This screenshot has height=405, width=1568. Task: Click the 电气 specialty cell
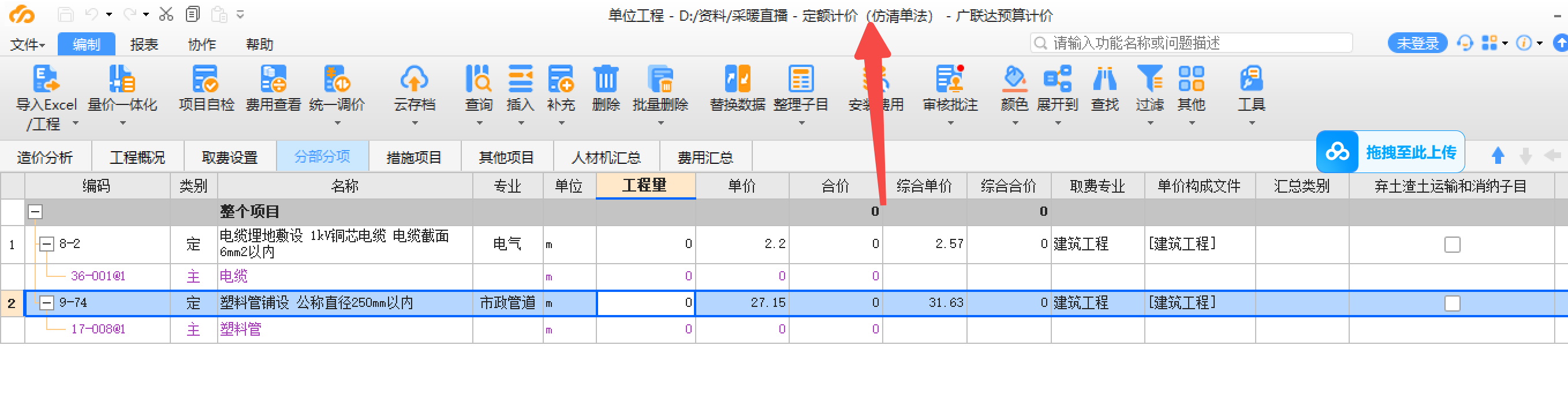[x=507, y=245]
